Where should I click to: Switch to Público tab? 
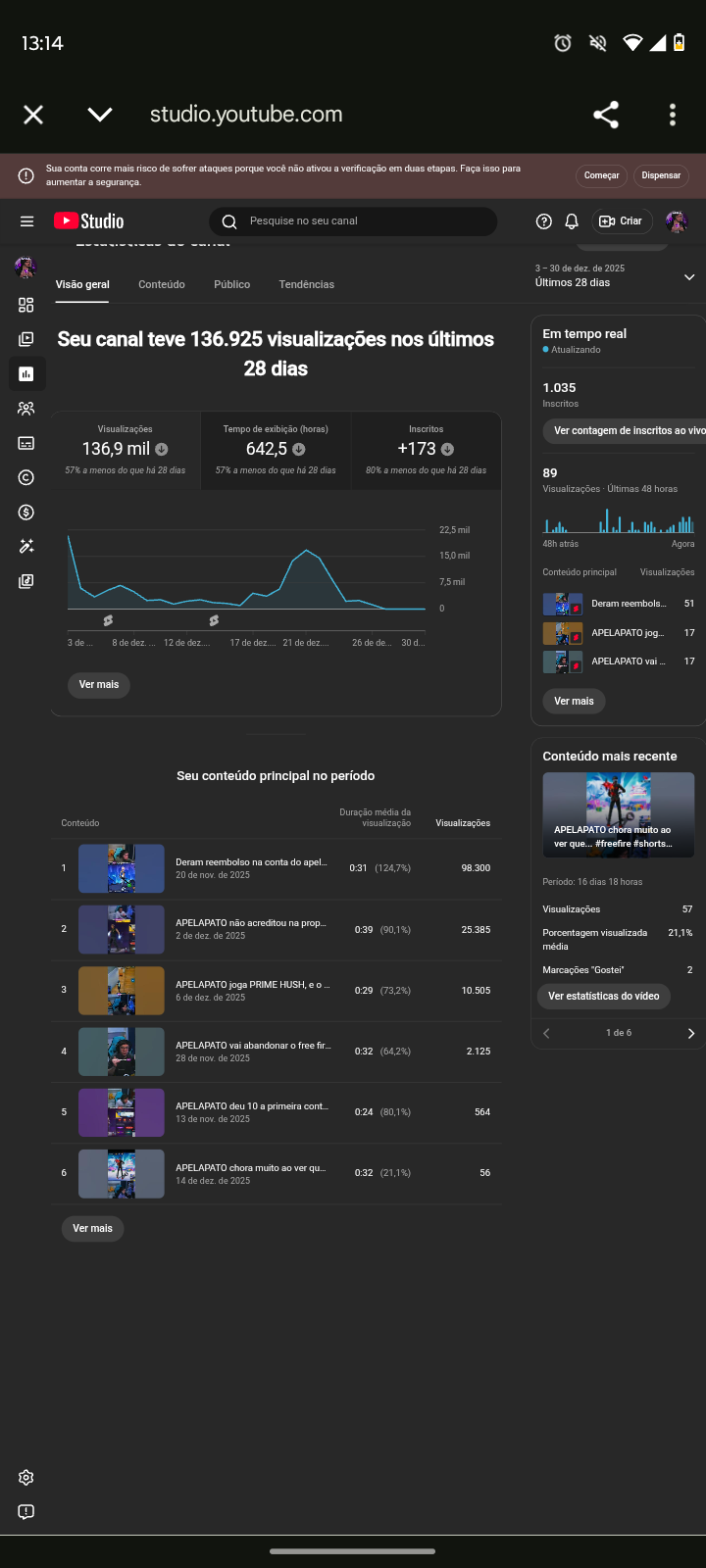[x=232, y=284]
